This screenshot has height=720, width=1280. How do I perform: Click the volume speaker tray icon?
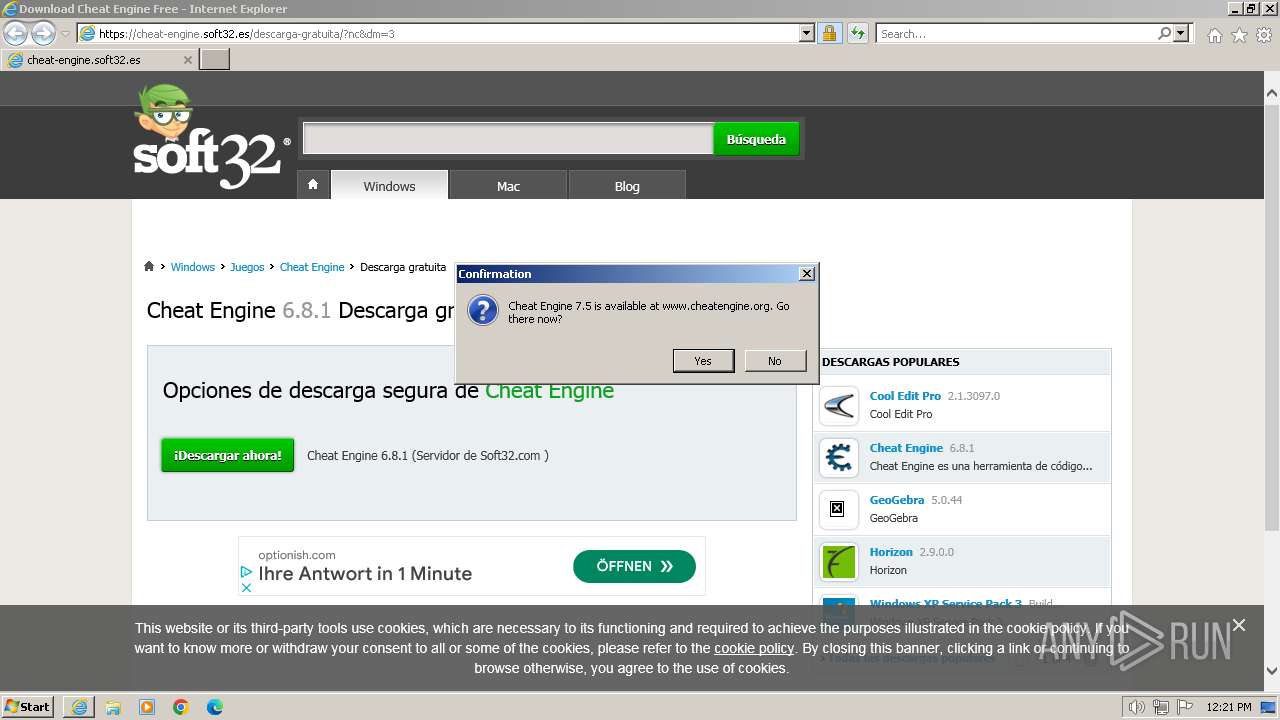tap(1137, 707)
